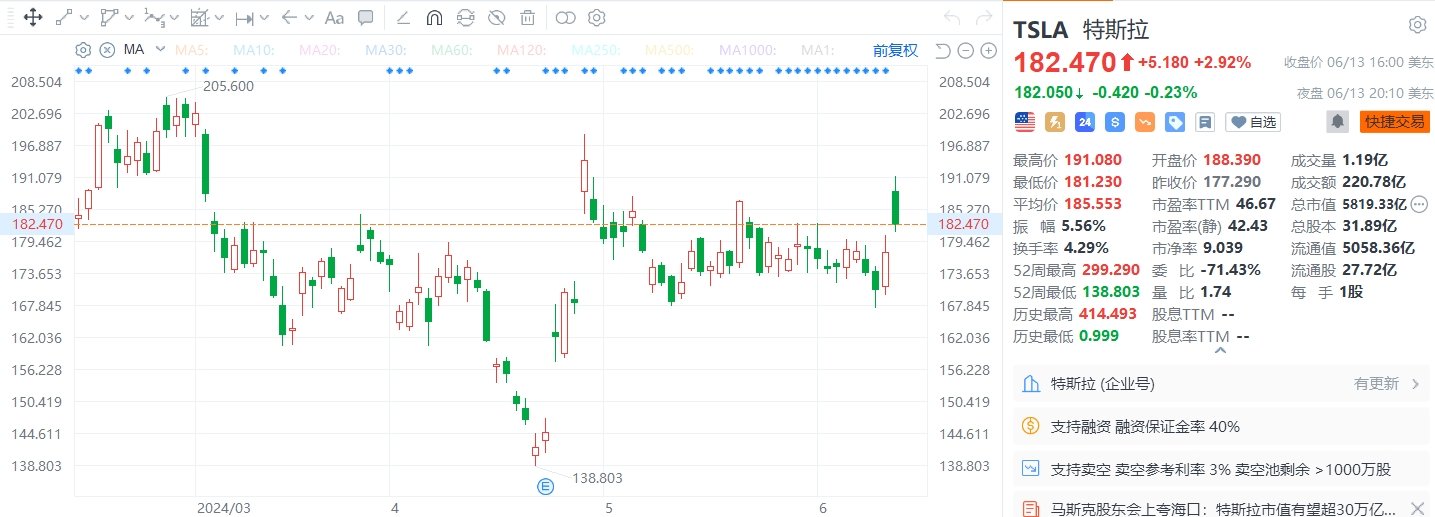Open the 24-hour trading badge icon
This screenshot has width=1435, height=517.
(1084, 122)
